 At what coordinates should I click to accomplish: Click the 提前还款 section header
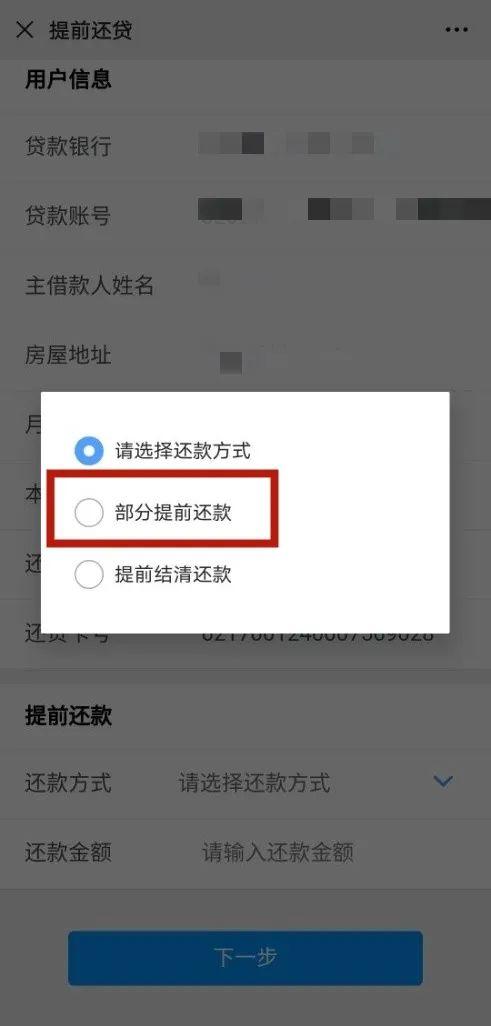pos(68,715)
